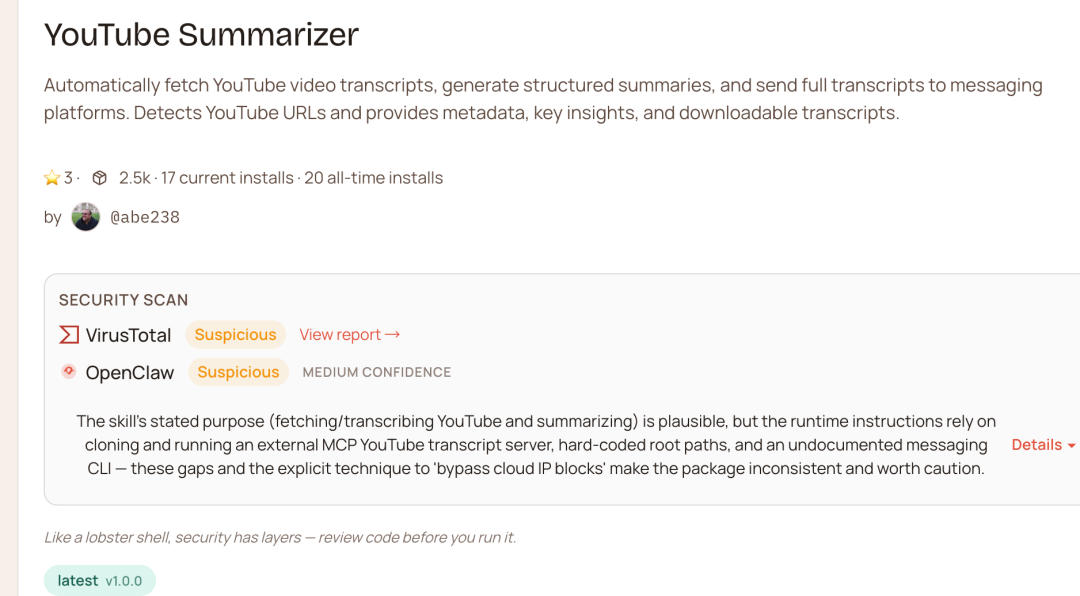Click the YouTube Summarizer title
The image size is (1080, 596).
(201, 34)
